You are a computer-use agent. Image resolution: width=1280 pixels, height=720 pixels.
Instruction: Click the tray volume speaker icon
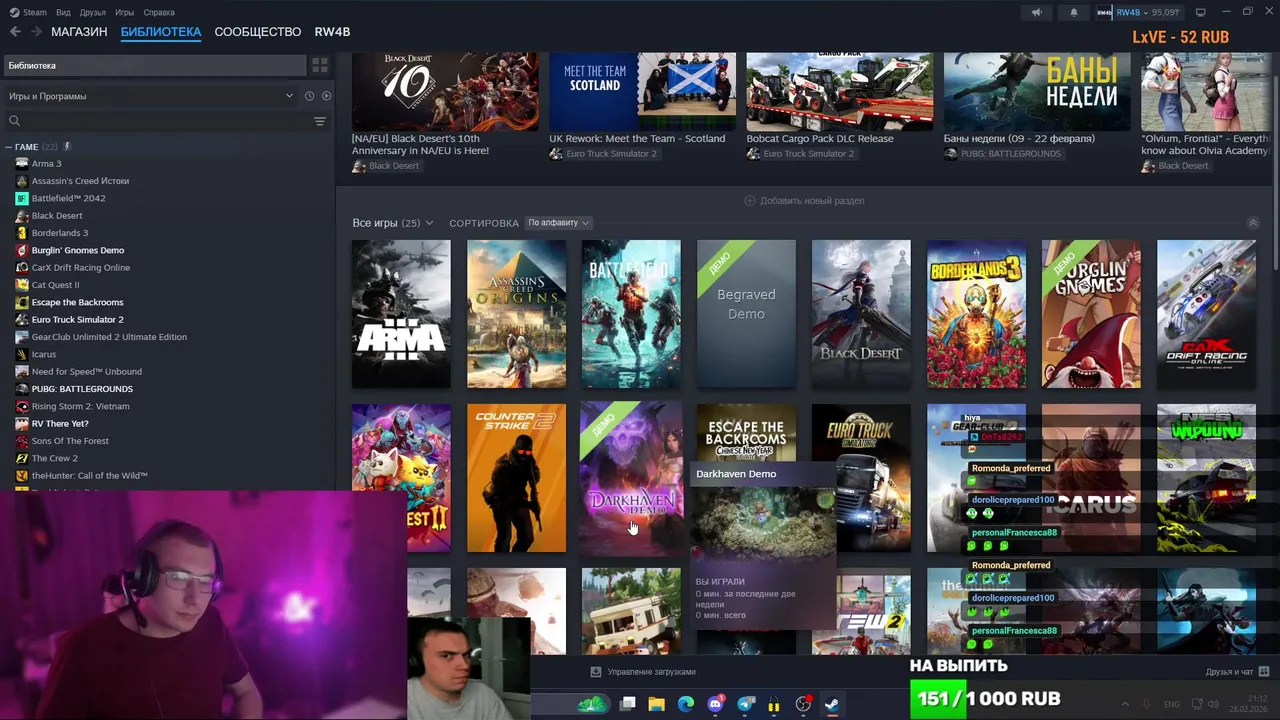[1213, 704]
